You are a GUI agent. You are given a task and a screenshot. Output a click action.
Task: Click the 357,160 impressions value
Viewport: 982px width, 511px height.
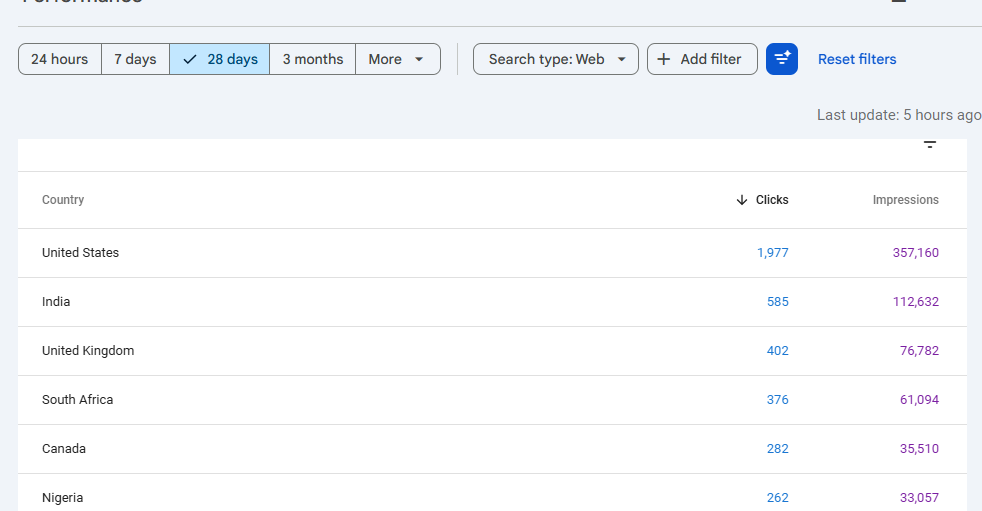(x=915, y=253)
